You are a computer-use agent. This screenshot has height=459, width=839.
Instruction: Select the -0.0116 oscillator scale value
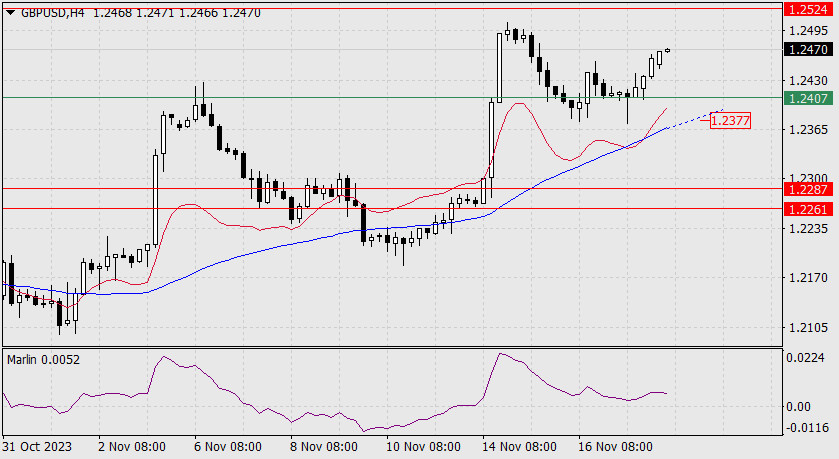(x=806, y=427)
